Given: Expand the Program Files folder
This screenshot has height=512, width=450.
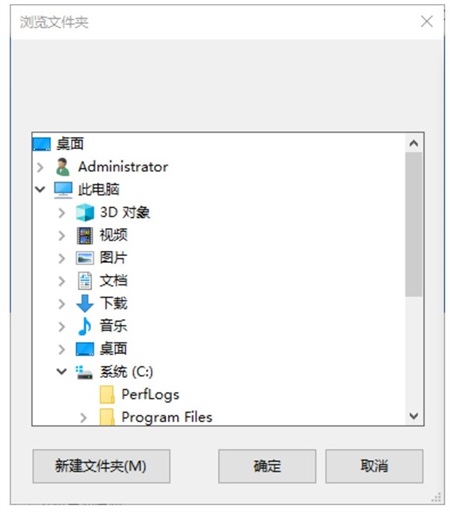Looking at the screenshot, I should coord(83,417).
